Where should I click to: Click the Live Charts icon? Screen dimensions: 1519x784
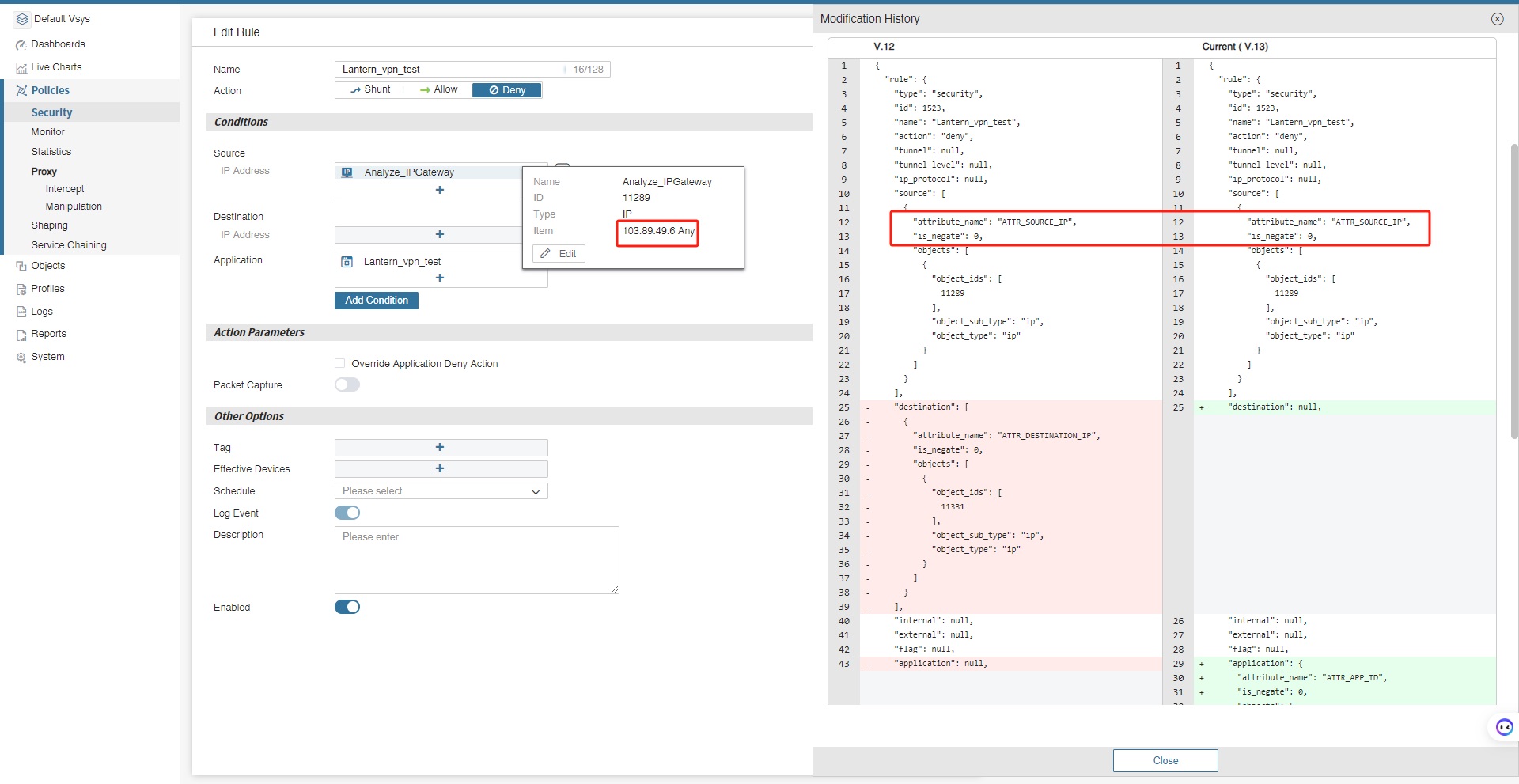21,68
